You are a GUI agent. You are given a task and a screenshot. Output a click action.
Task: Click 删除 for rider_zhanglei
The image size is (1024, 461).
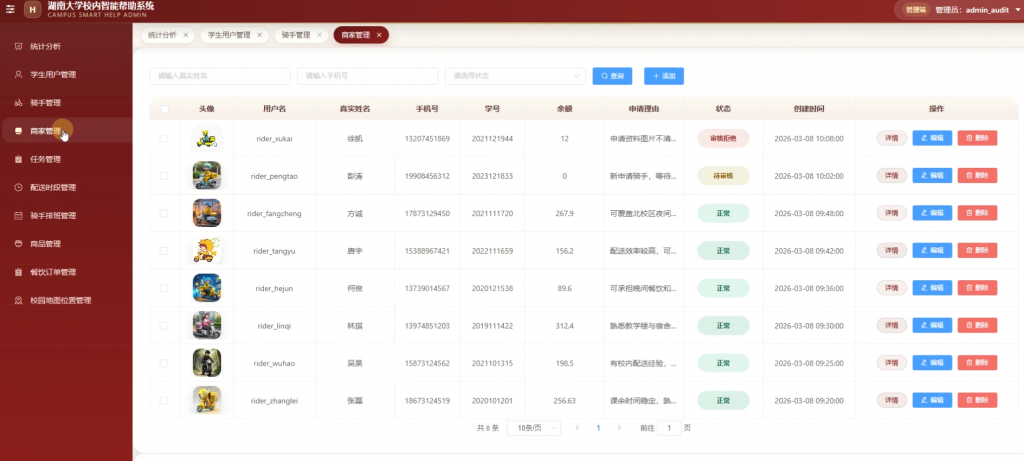click(x=977, y=400)
